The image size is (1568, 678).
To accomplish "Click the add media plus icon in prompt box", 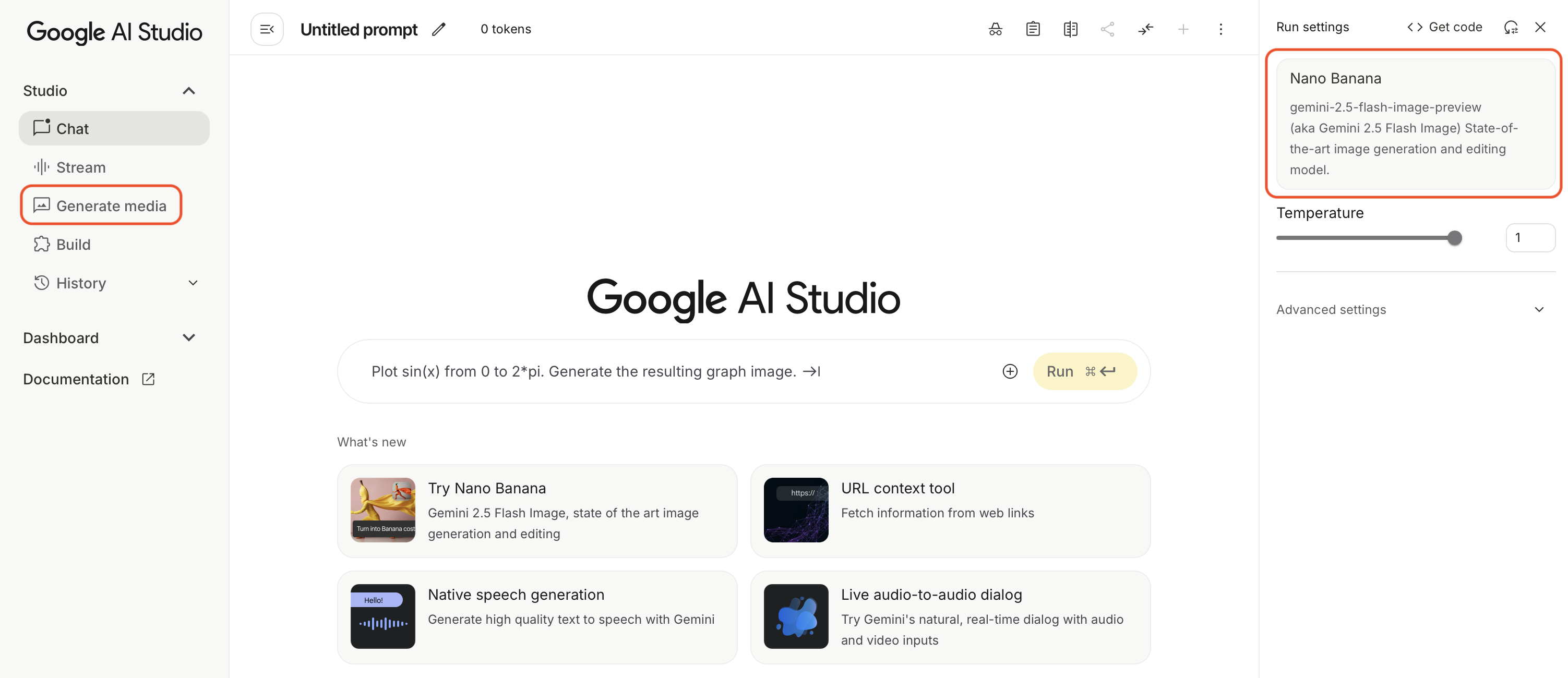I will (x=1010, y=371).
